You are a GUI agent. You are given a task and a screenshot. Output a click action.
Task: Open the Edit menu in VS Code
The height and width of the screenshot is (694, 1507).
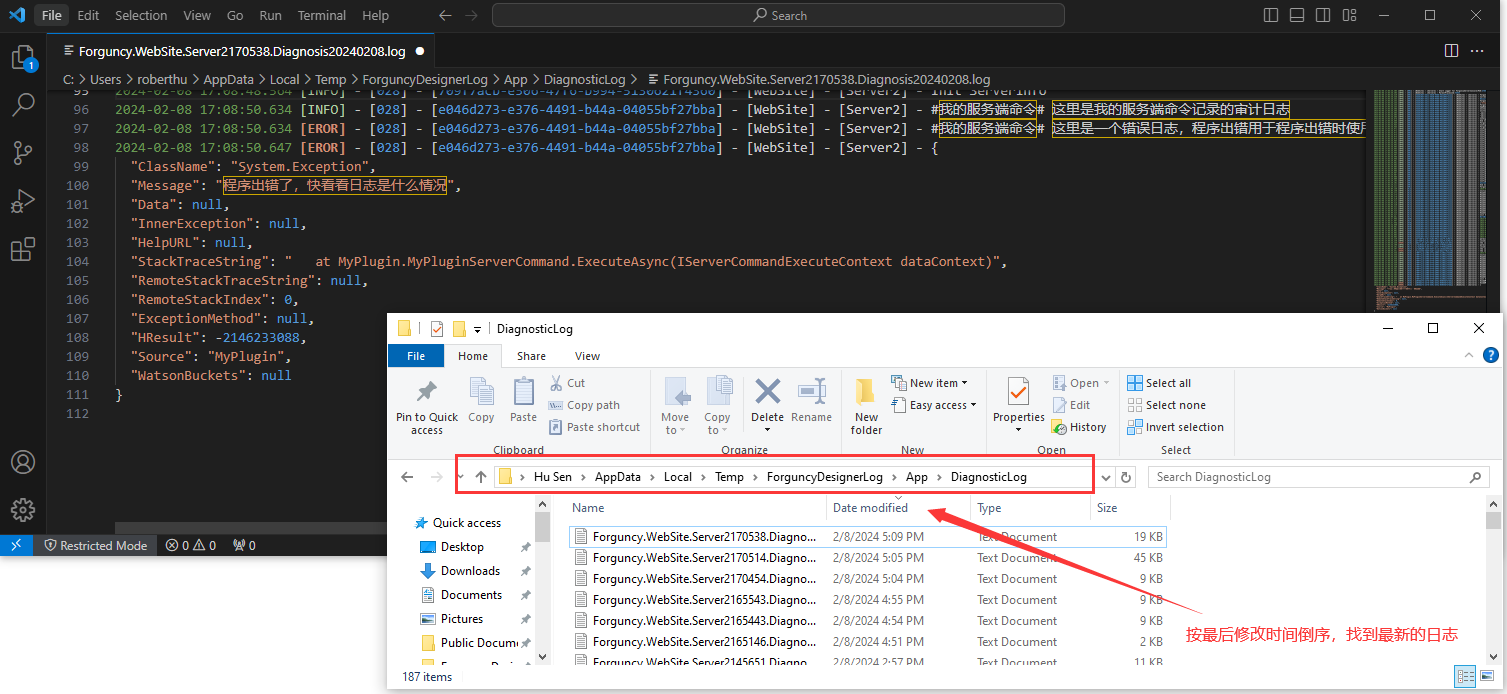(88, 15)
